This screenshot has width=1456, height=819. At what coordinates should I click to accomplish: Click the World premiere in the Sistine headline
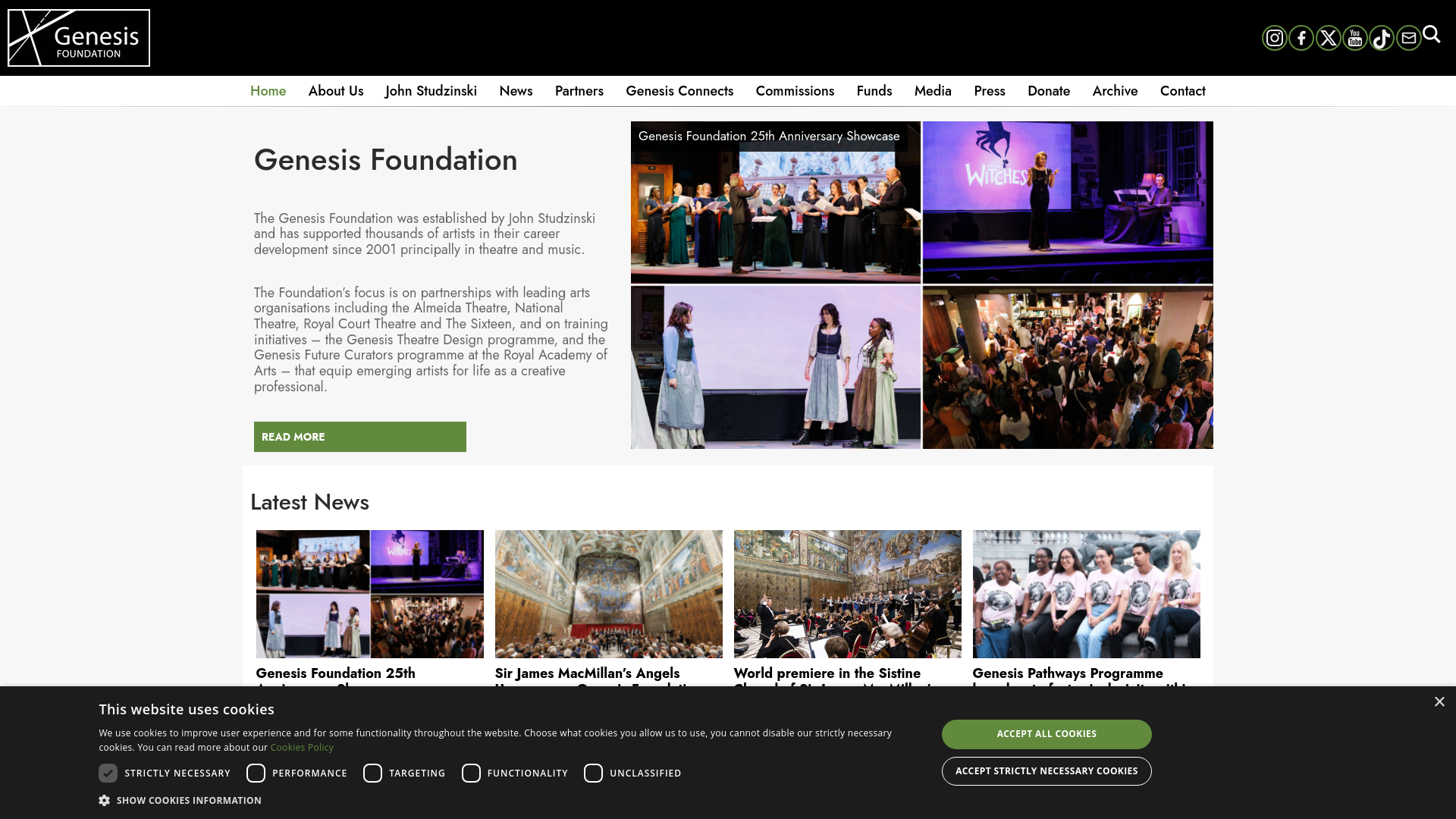(x=827, y=674)
